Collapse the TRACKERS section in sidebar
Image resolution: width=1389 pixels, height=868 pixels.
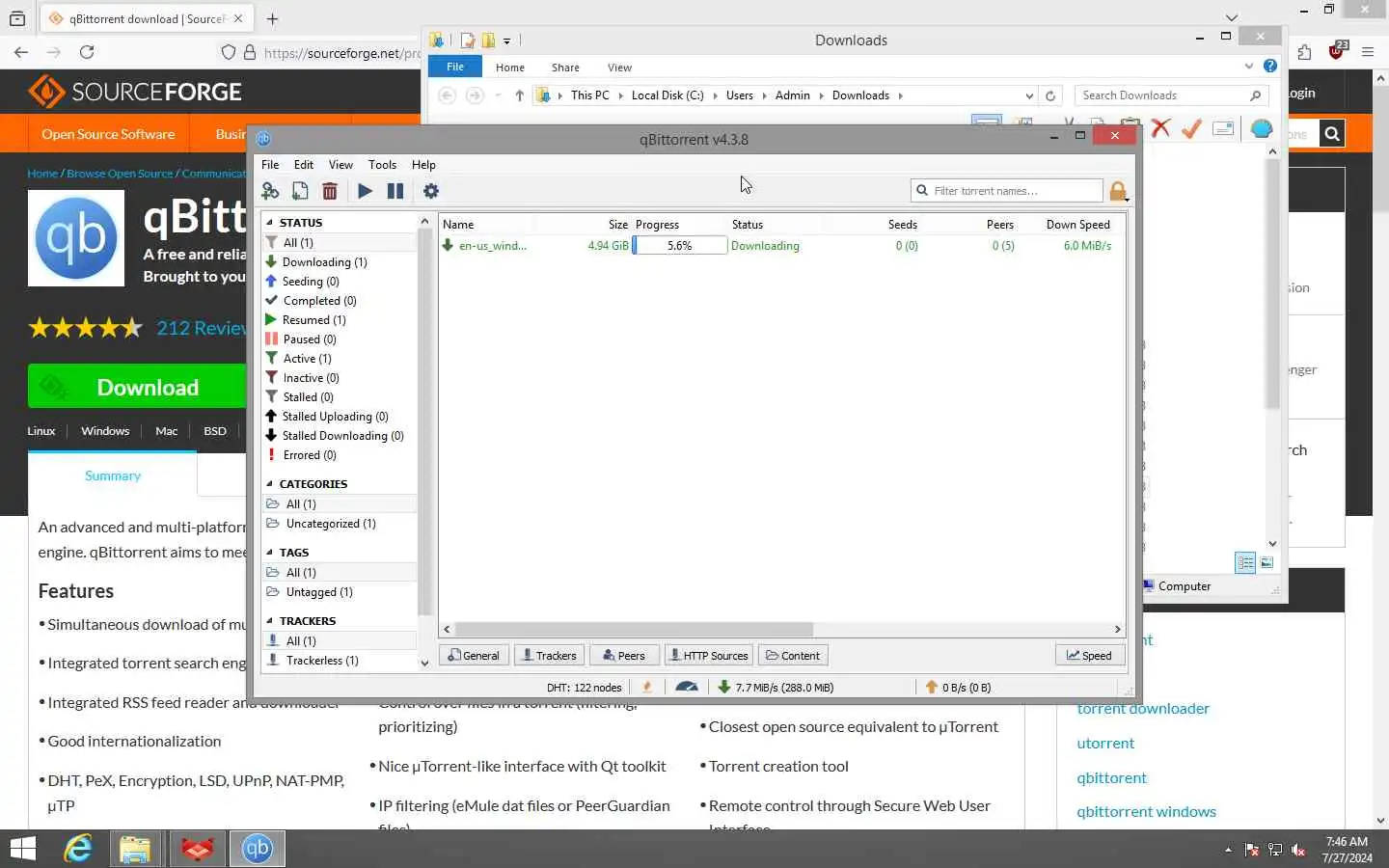click(x=269, y=621)
